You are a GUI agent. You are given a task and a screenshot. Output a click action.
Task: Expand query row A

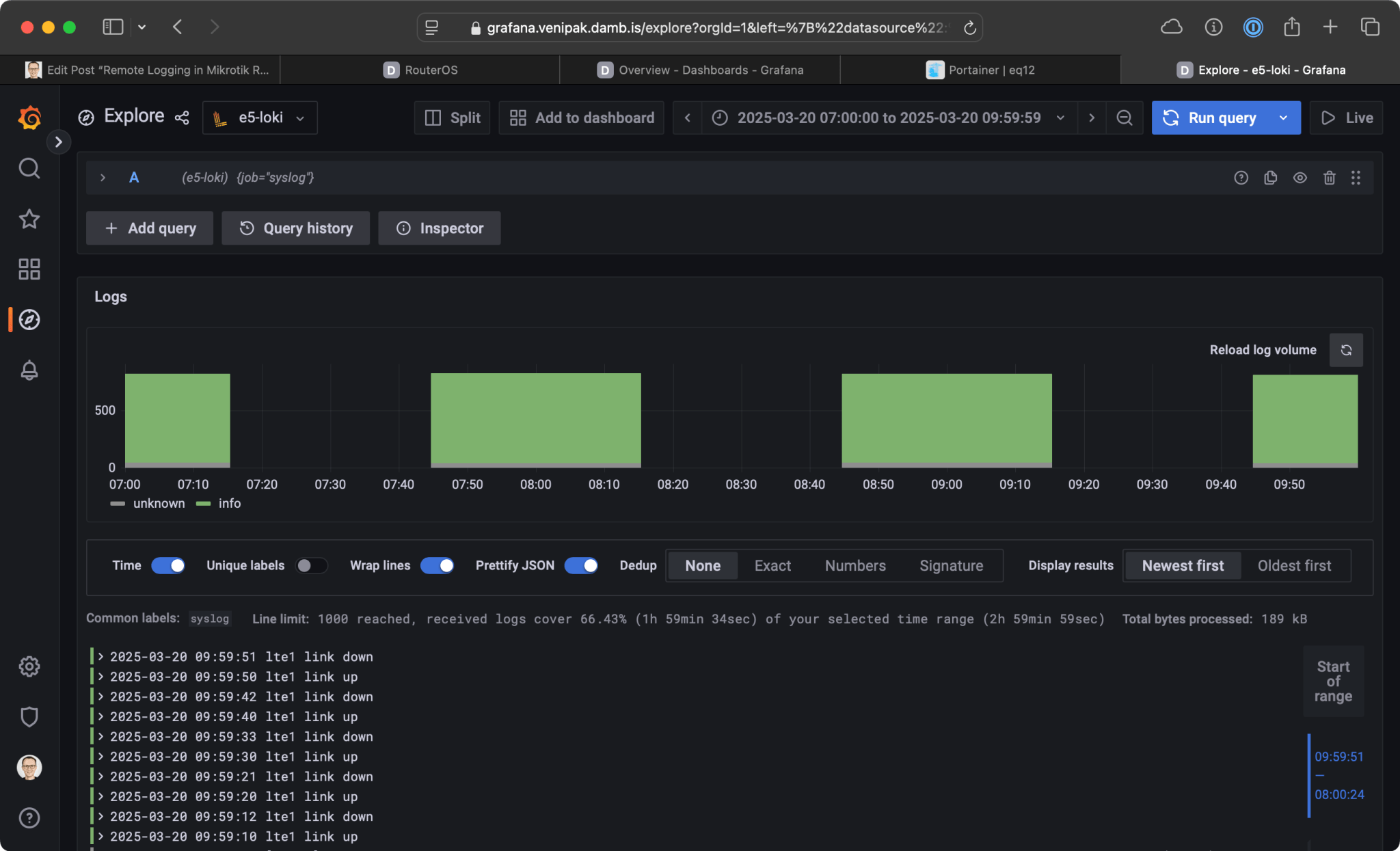[x=102, y=177]
